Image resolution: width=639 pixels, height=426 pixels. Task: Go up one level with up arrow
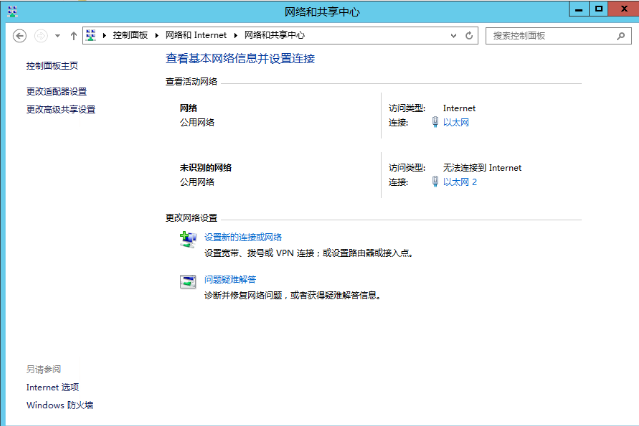tap(73, 36)
